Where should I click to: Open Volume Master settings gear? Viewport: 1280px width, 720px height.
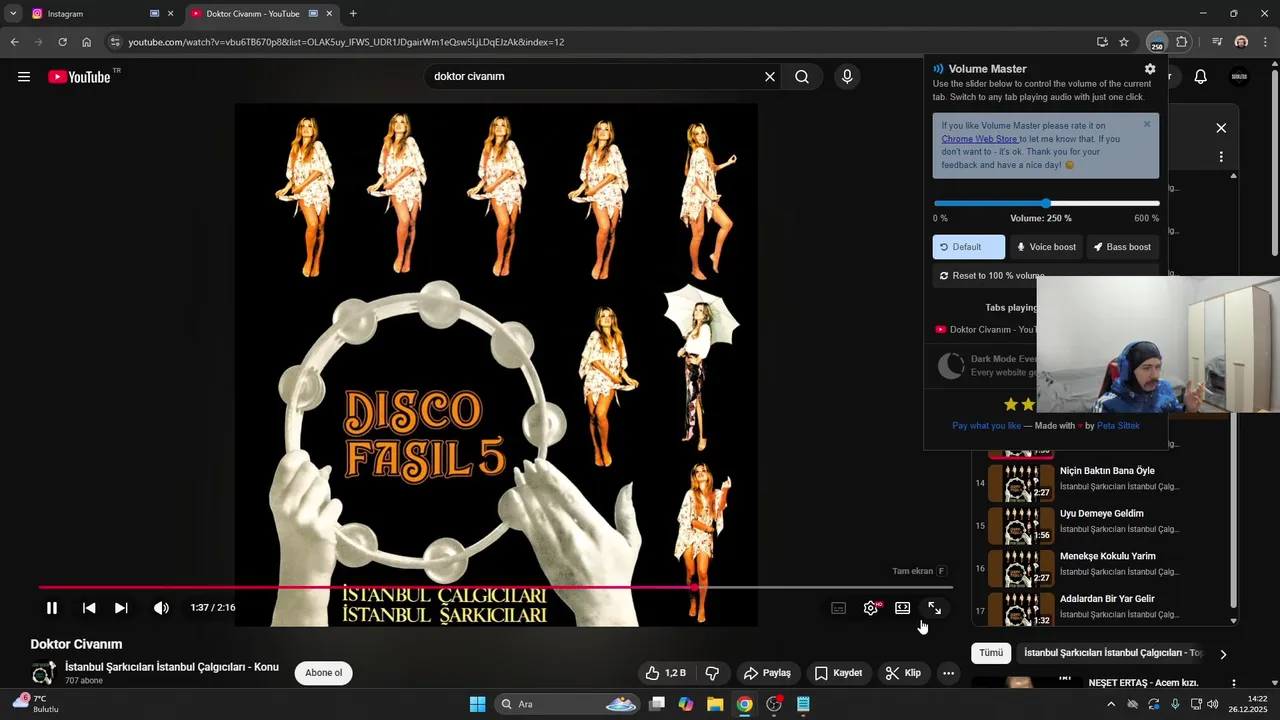pyautogui.click(x=1150, y=69)
